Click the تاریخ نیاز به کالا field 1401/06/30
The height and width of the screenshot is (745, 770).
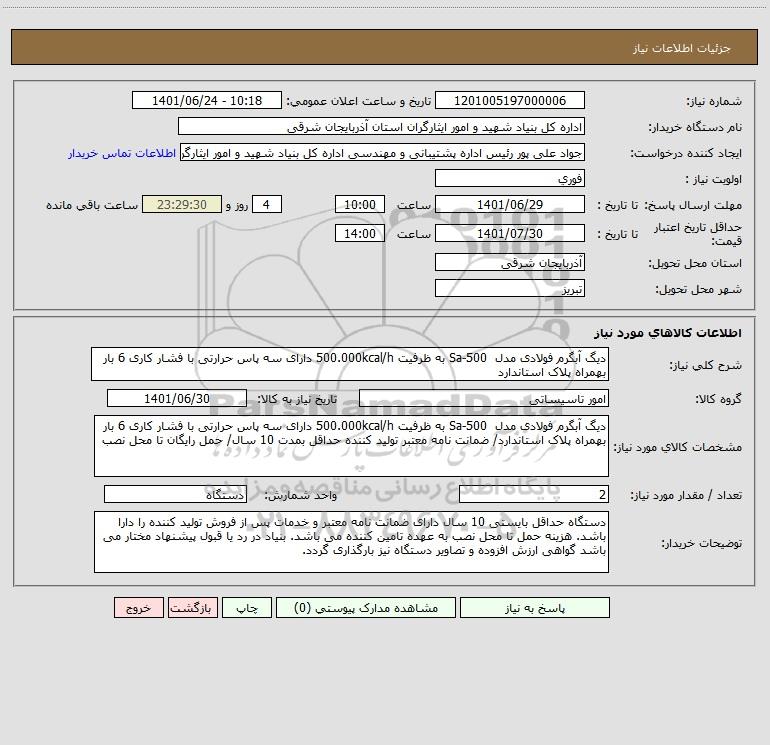click(177, 398)
